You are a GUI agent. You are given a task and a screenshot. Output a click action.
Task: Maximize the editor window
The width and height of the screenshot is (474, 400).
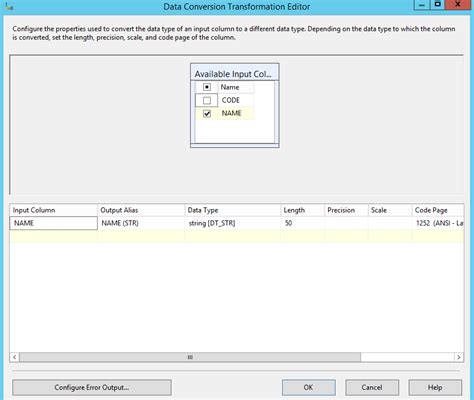437,5
